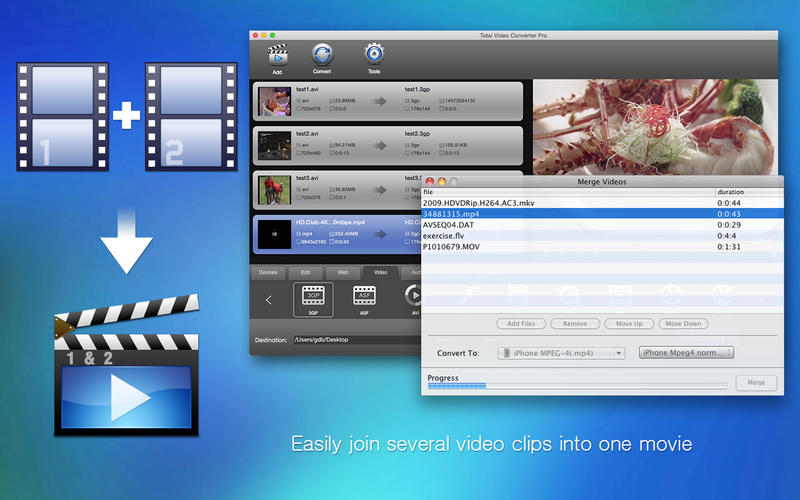Start conversion with the Convert icon
Image resolution: width=800 pixels, height=500 pixels.
click(x=322, y=54)
